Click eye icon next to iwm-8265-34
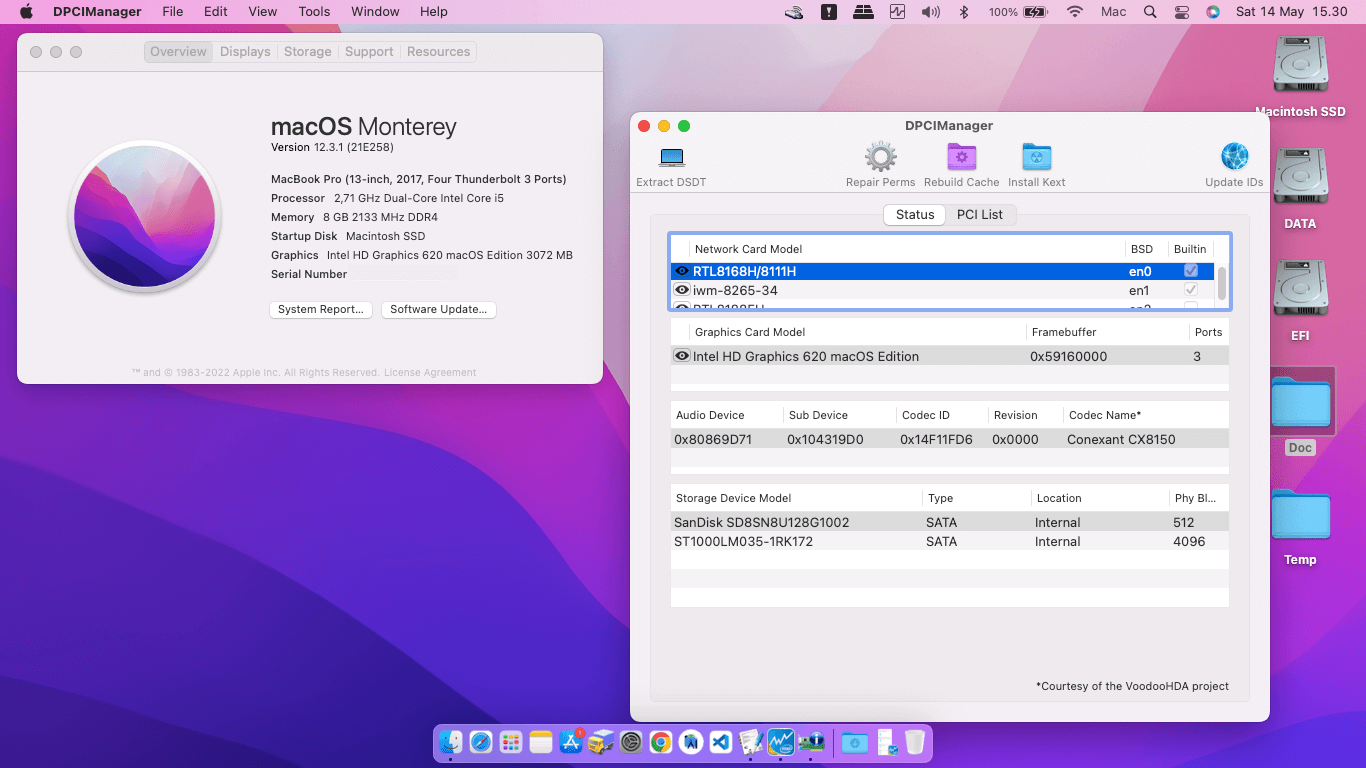The image size is (1366, 768). [x=682, y=290]
